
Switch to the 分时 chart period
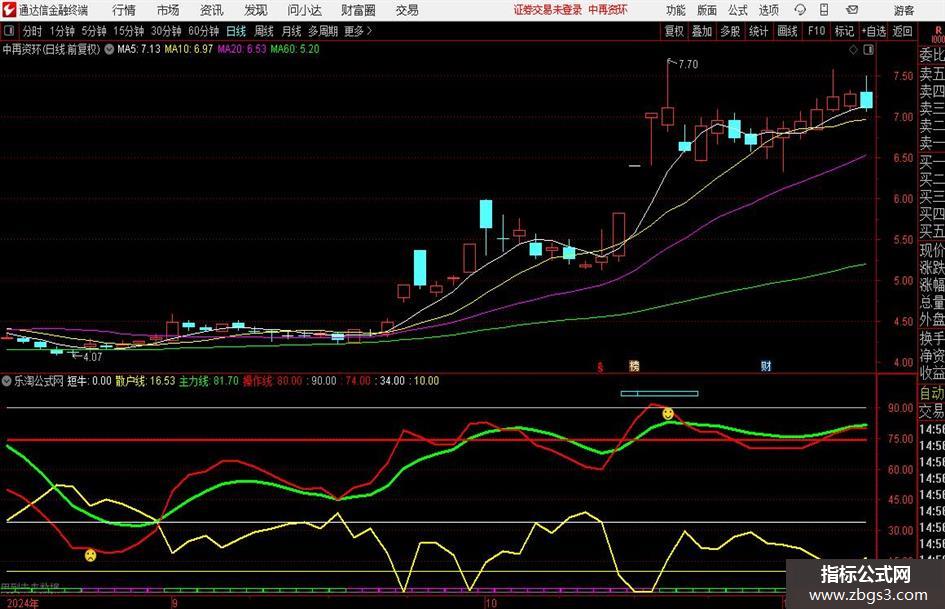tap(33, 31)
